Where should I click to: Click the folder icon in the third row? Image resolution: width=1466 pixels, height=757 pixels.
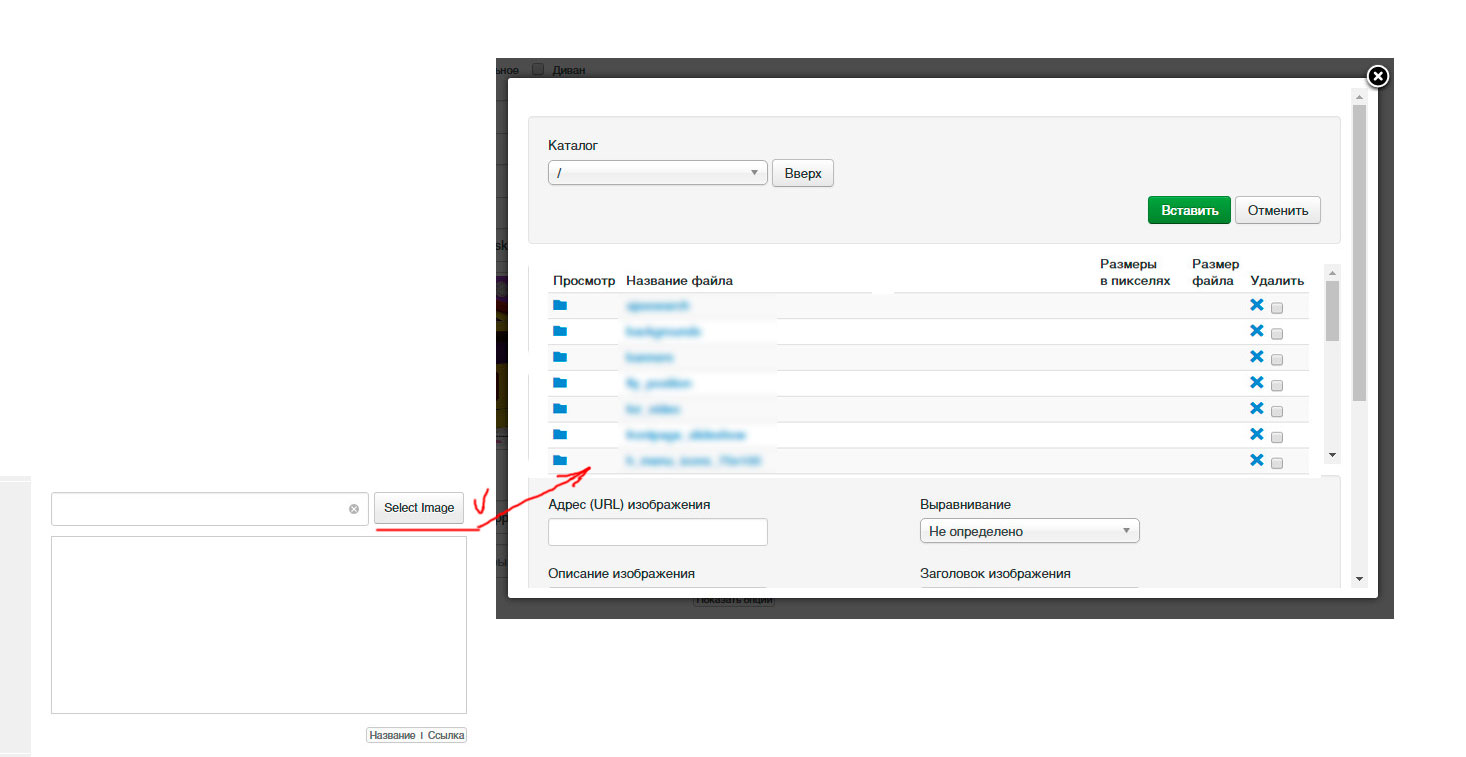click(560, 357)
